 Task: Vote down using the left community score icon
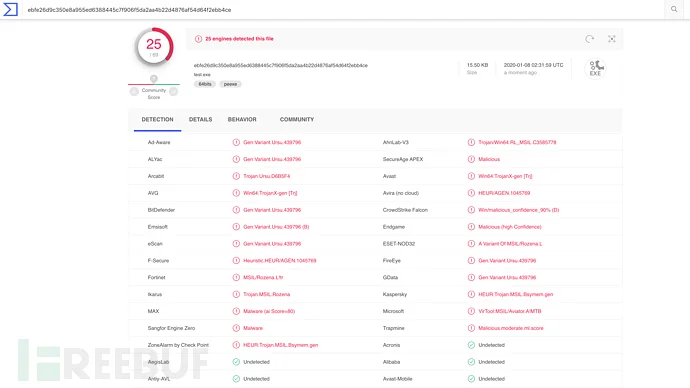(x=134, y=91)
